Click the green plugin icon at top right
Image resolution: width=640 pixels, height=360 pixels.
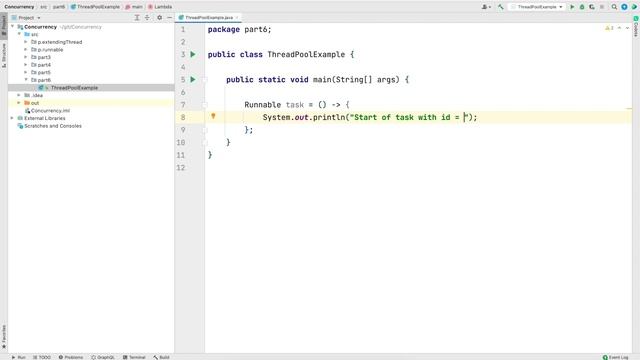pos(634,7)
